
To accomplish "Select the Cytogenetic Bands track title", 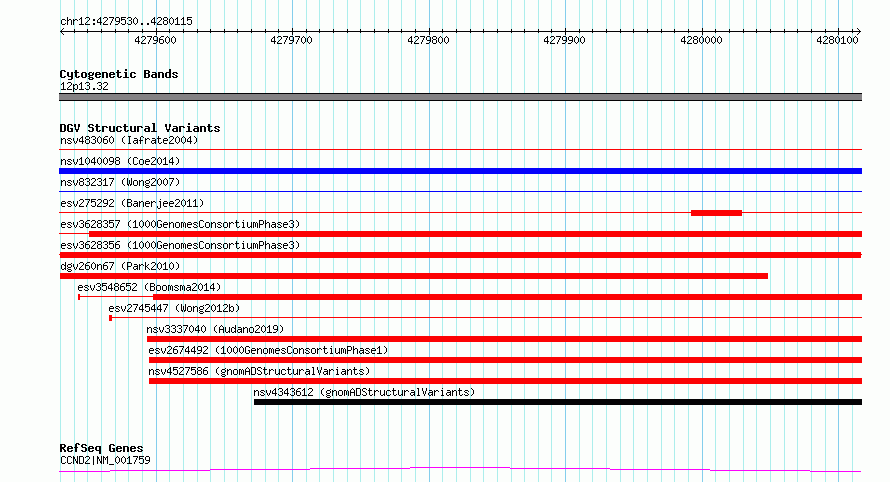I will point(119,74).
